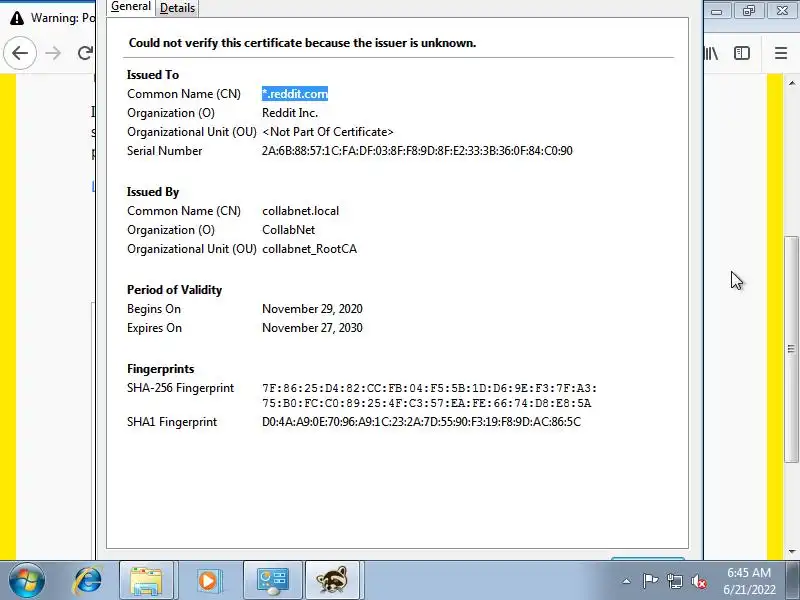The height and width of the screenshot is (600, 800).
Task: Click the 'Fingerprints' heading
Action: pos(160,368)
